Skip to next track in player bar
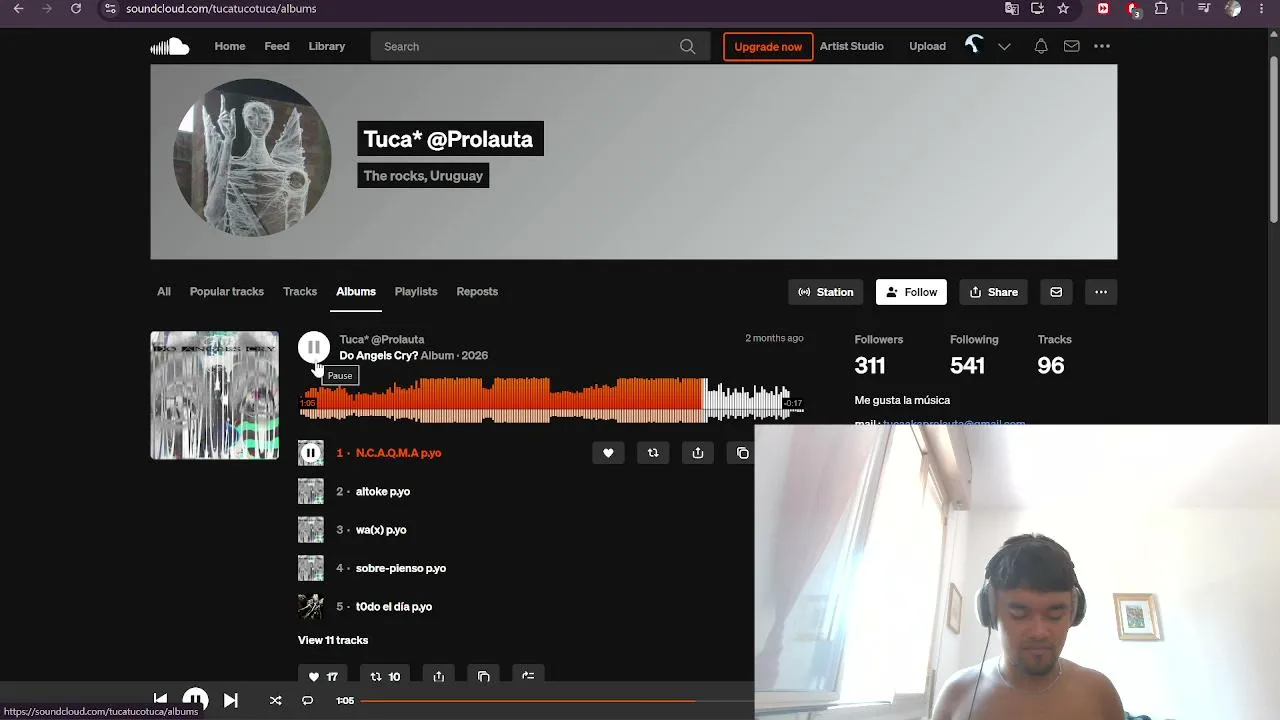 (x=230, y=700)
